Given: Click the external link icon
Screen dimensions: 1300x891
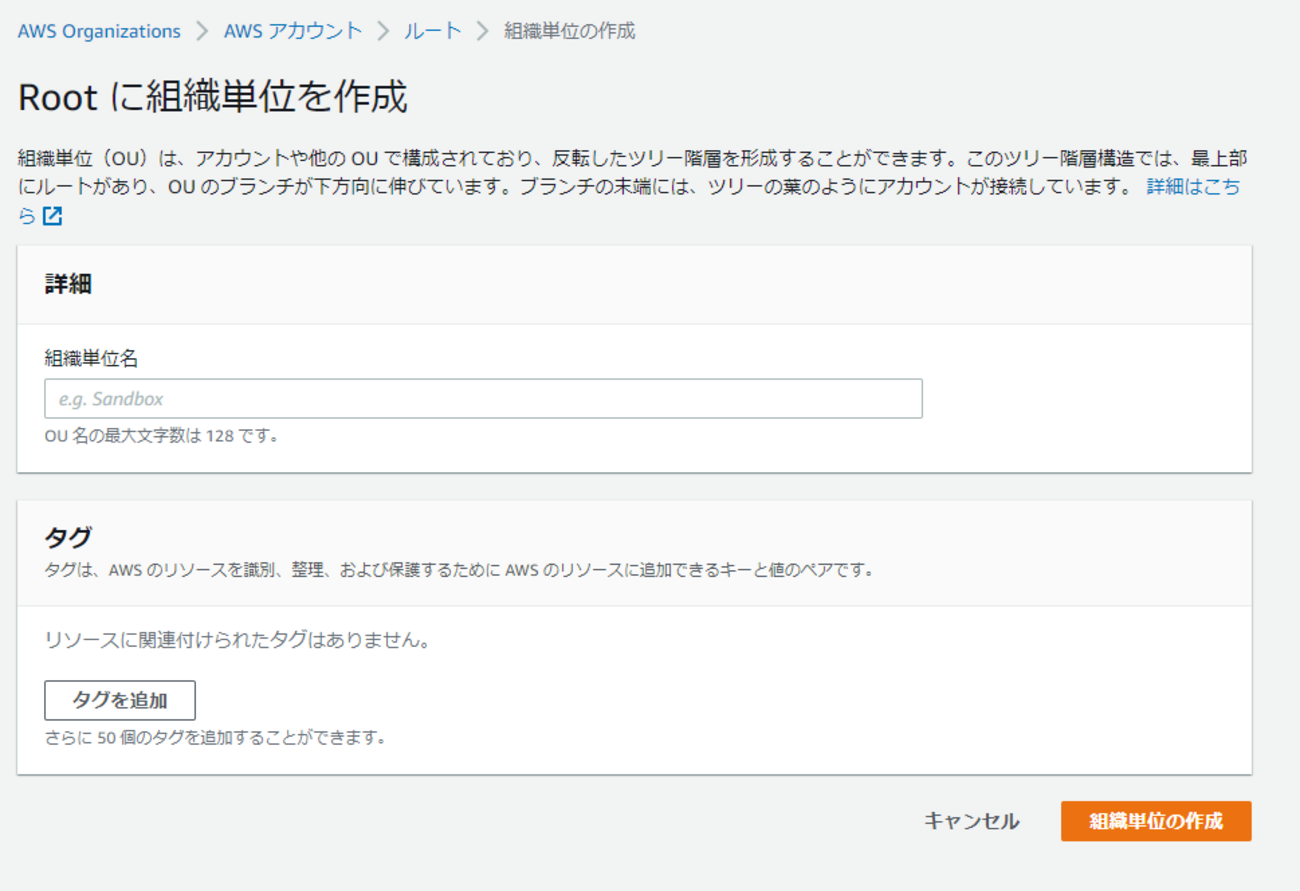Looking at the screenshot, I should [x=52, y=216].
